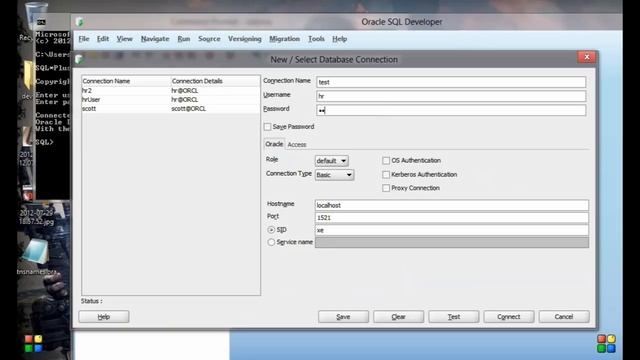Screen dimensions: 640x360
Task: Switch to the Access tab
Action: 297,144
